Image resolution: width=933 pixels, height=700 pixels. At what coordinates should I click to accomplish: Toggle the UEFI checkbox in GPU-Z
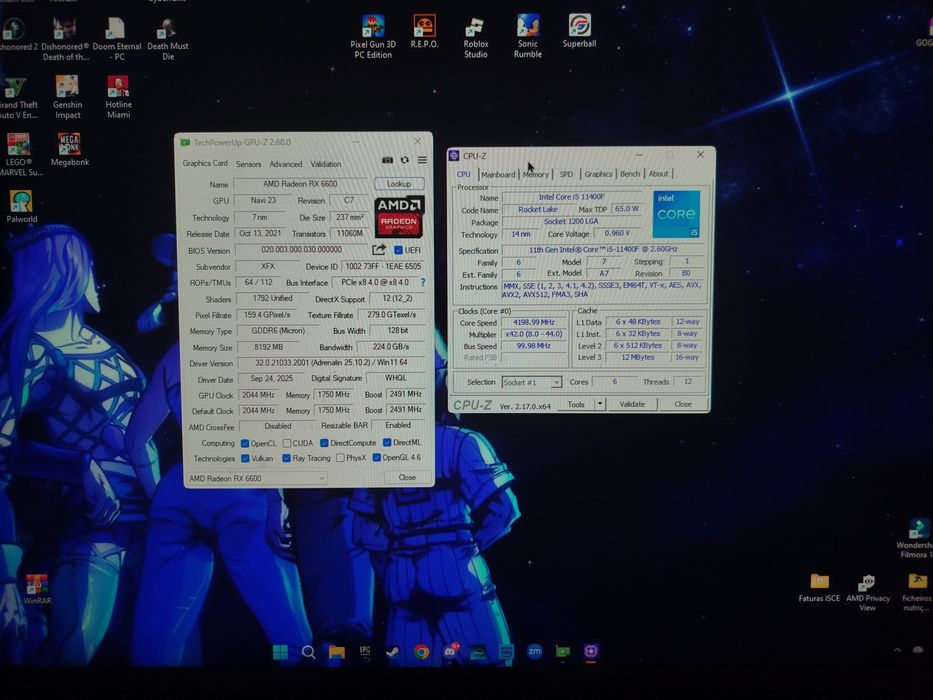point(398,250)
